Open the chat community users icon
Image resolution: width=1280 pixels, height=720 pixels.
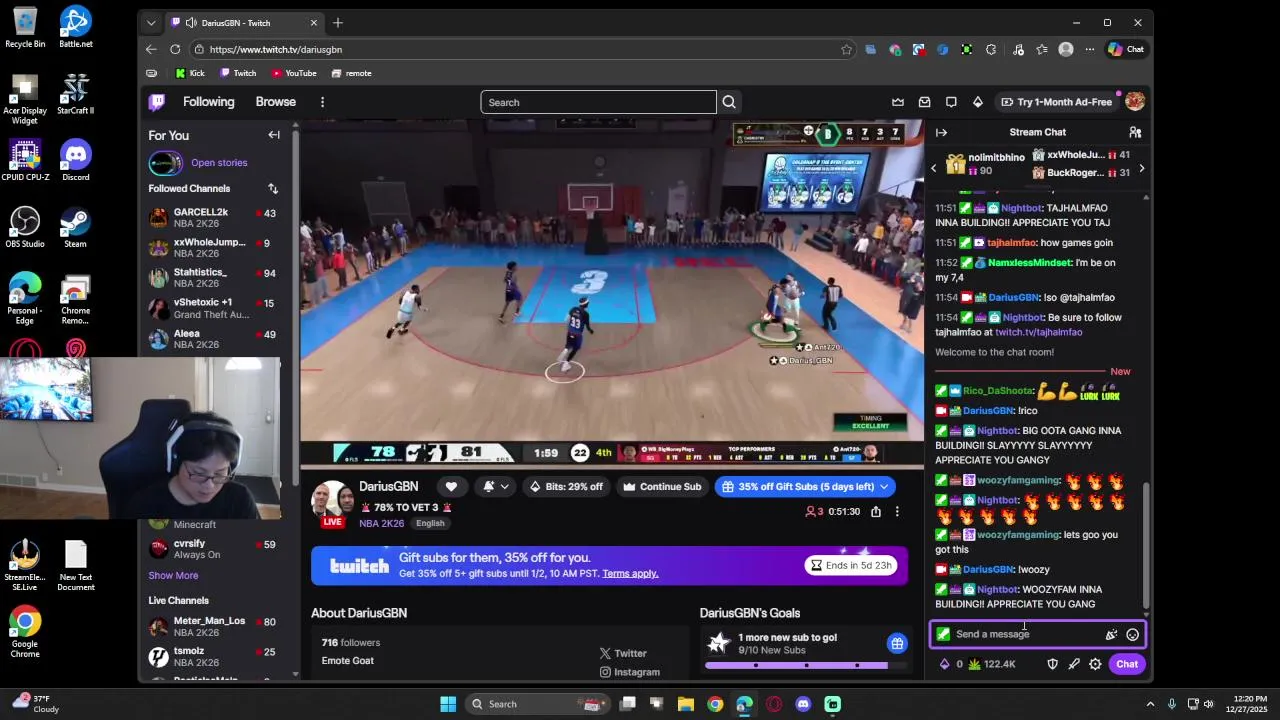(x=1135, y=132)
